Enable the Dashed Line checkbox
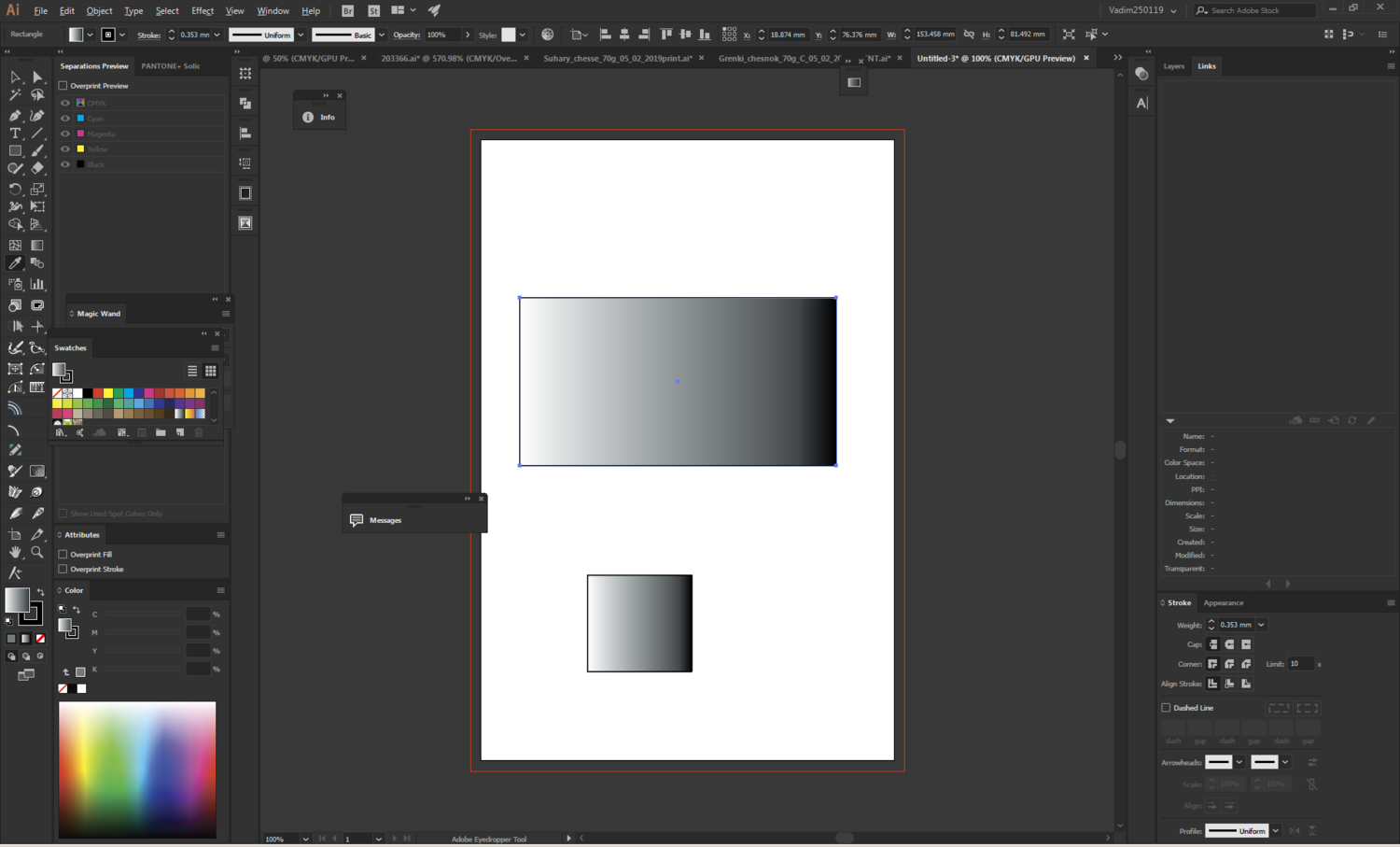This screenshot has width=1400, height=847. (1166, 708)
